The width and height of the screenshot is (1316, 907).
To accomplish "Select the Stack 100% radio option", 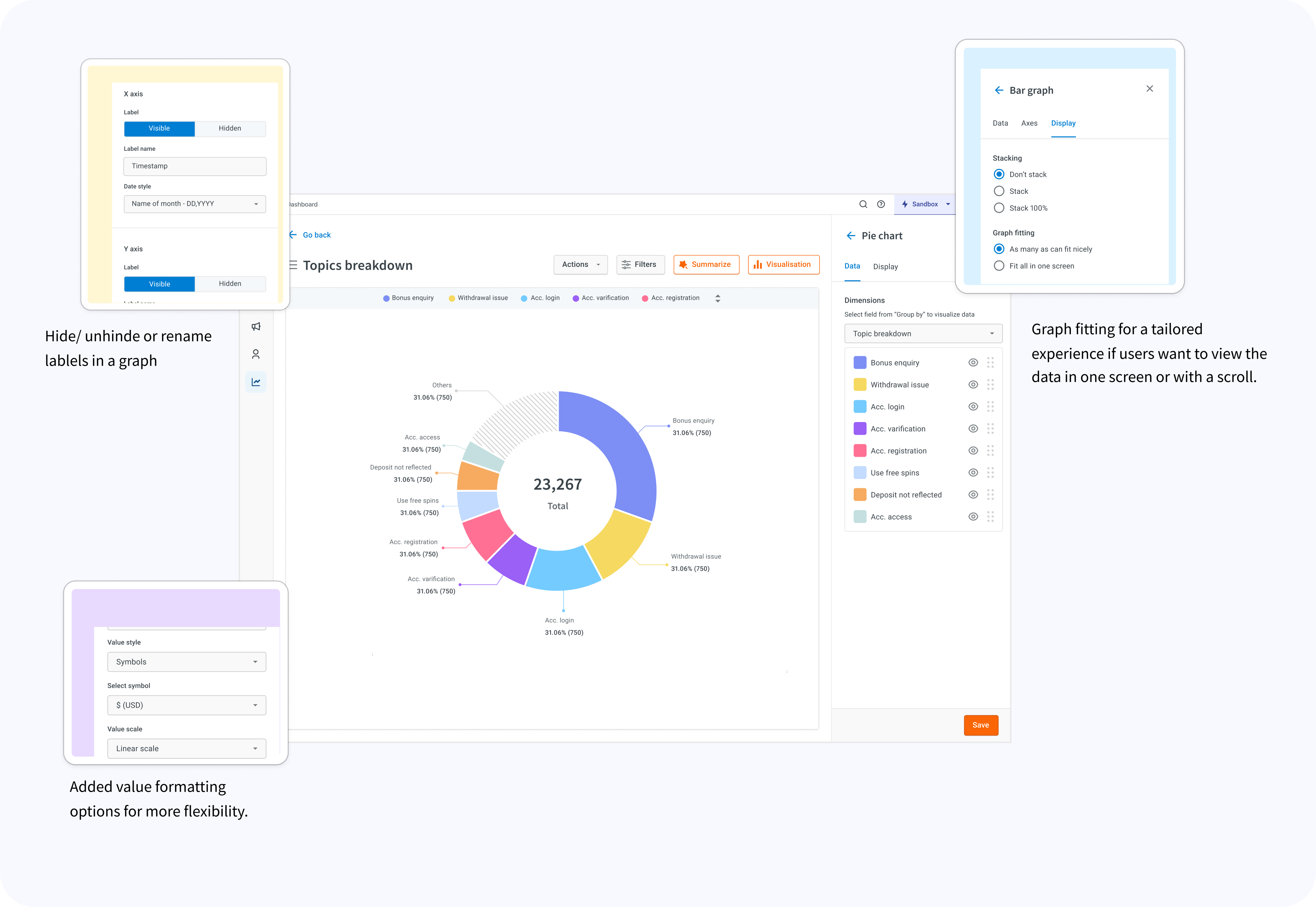I will [x=999, y=208].
